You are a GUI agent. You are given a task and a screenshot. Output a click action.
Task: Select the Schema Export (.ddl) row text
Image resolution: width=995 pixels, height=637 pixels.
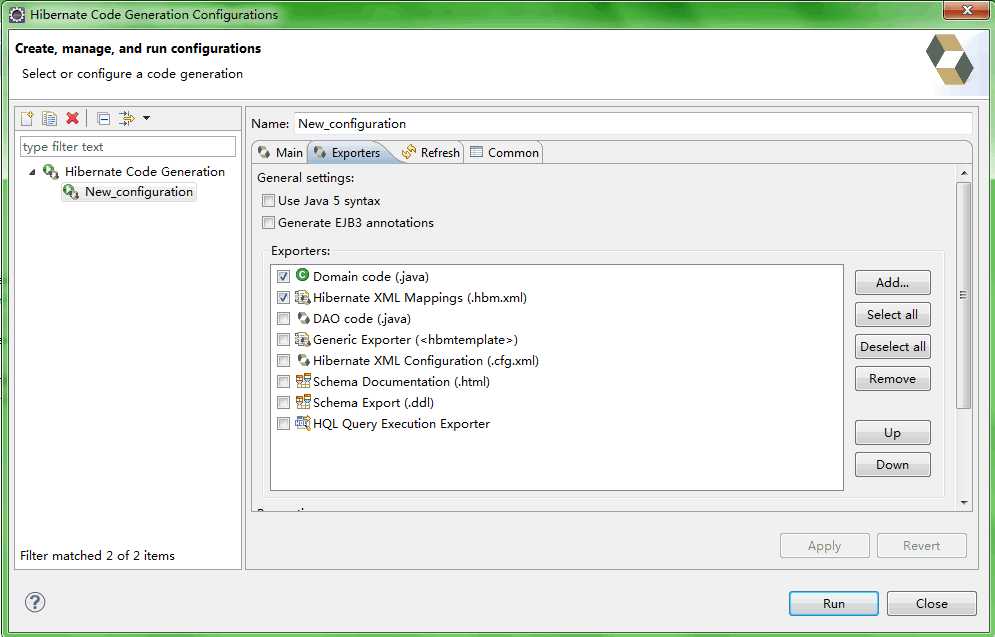point(373,402)
